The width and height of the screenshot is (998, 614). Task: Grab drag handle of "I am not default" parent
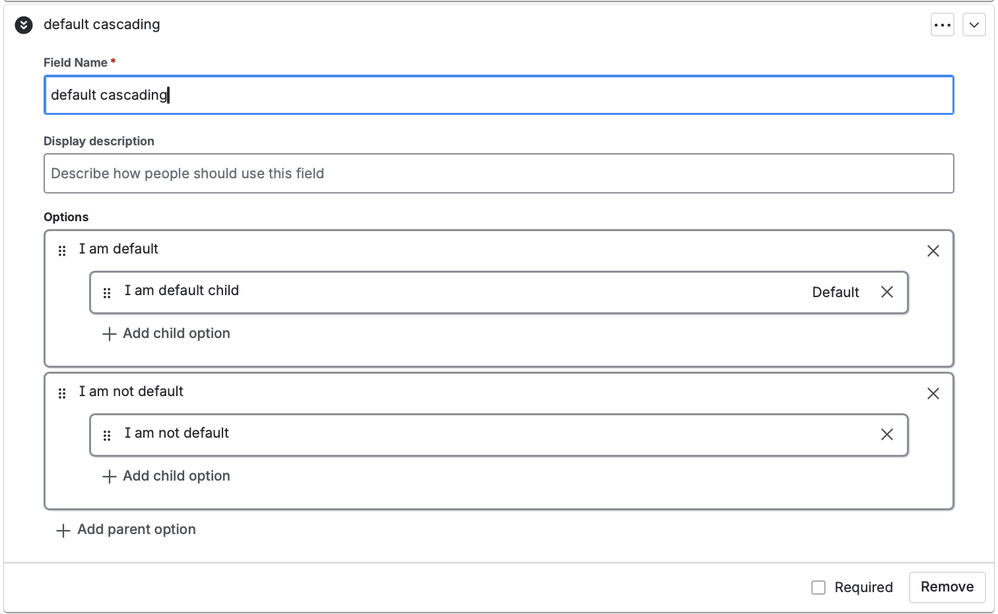tap(62, 394)
